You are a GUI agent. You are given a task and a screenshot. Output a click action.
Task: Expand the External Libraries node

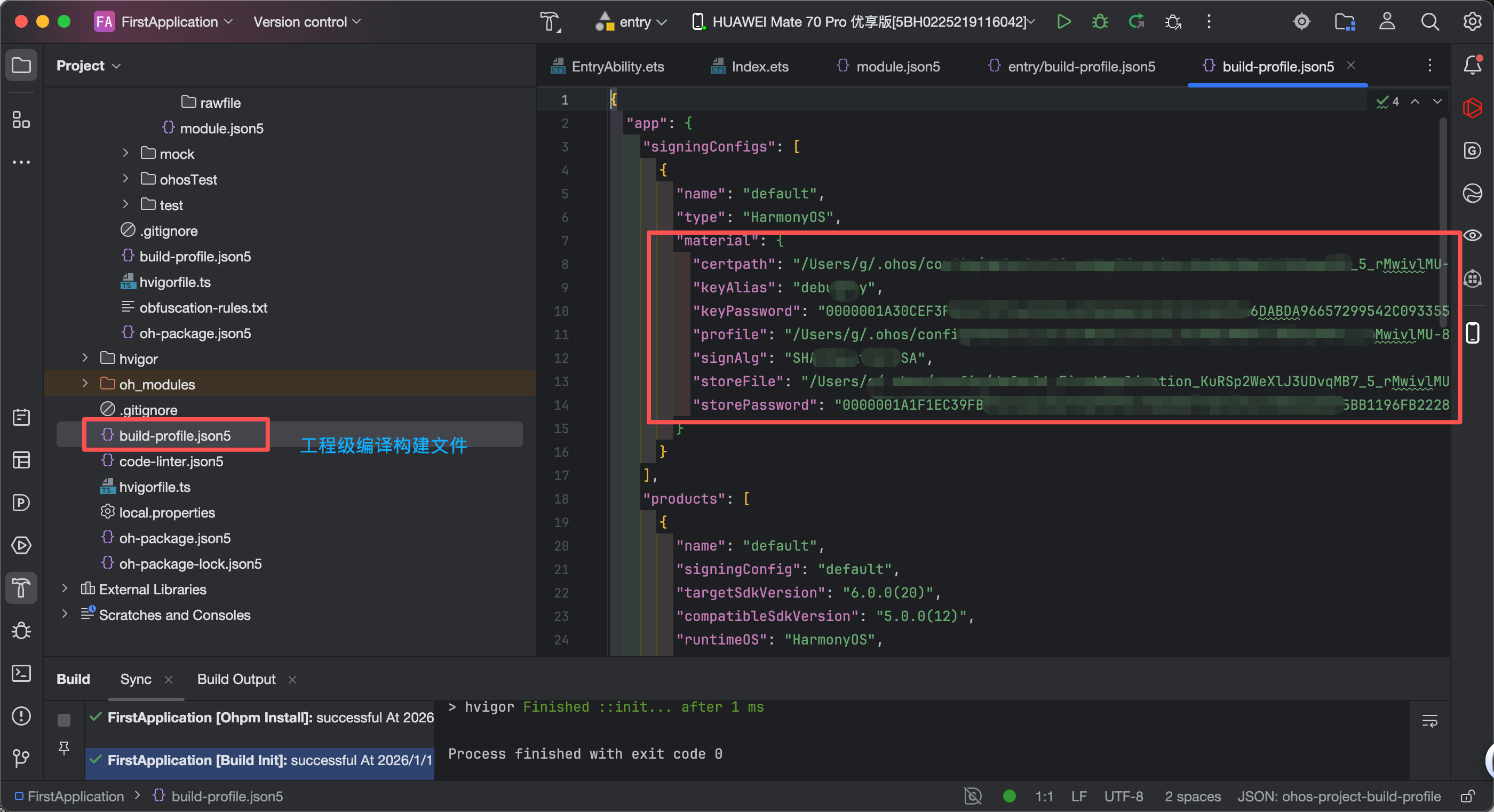[65, 588]
